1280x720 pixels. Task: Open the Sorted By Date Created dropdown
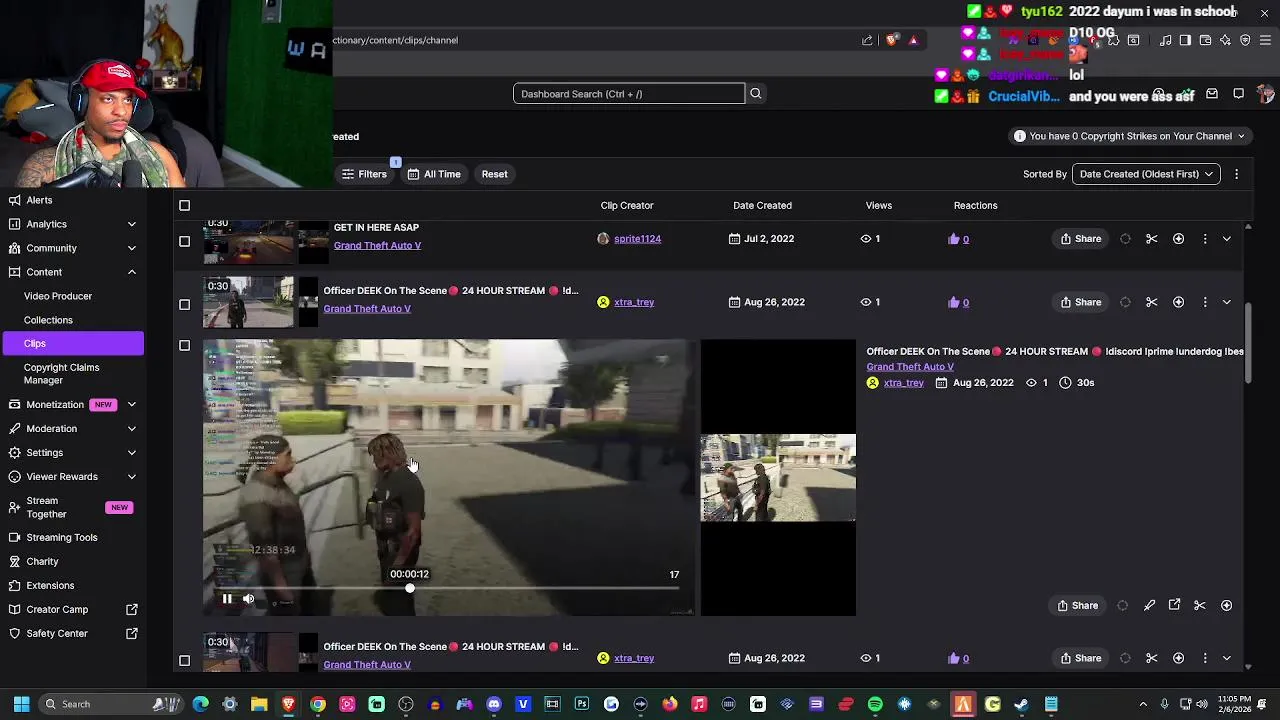1146,174
